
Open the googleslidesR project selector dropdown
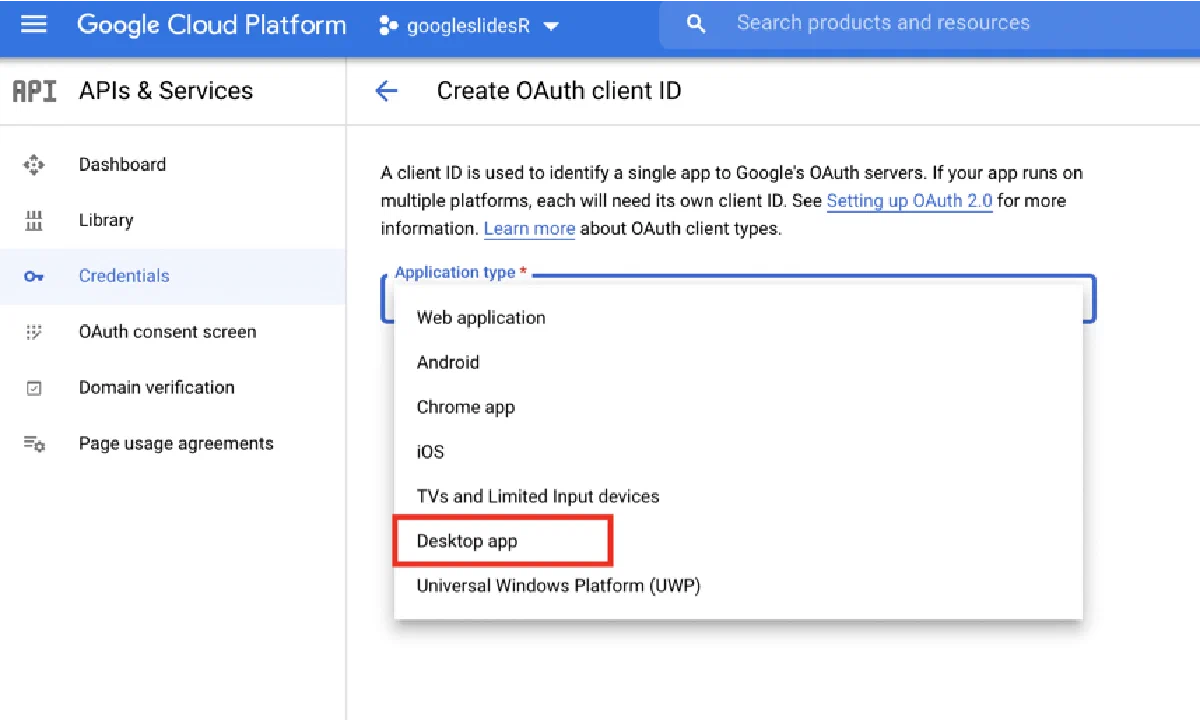pos(468,26)
